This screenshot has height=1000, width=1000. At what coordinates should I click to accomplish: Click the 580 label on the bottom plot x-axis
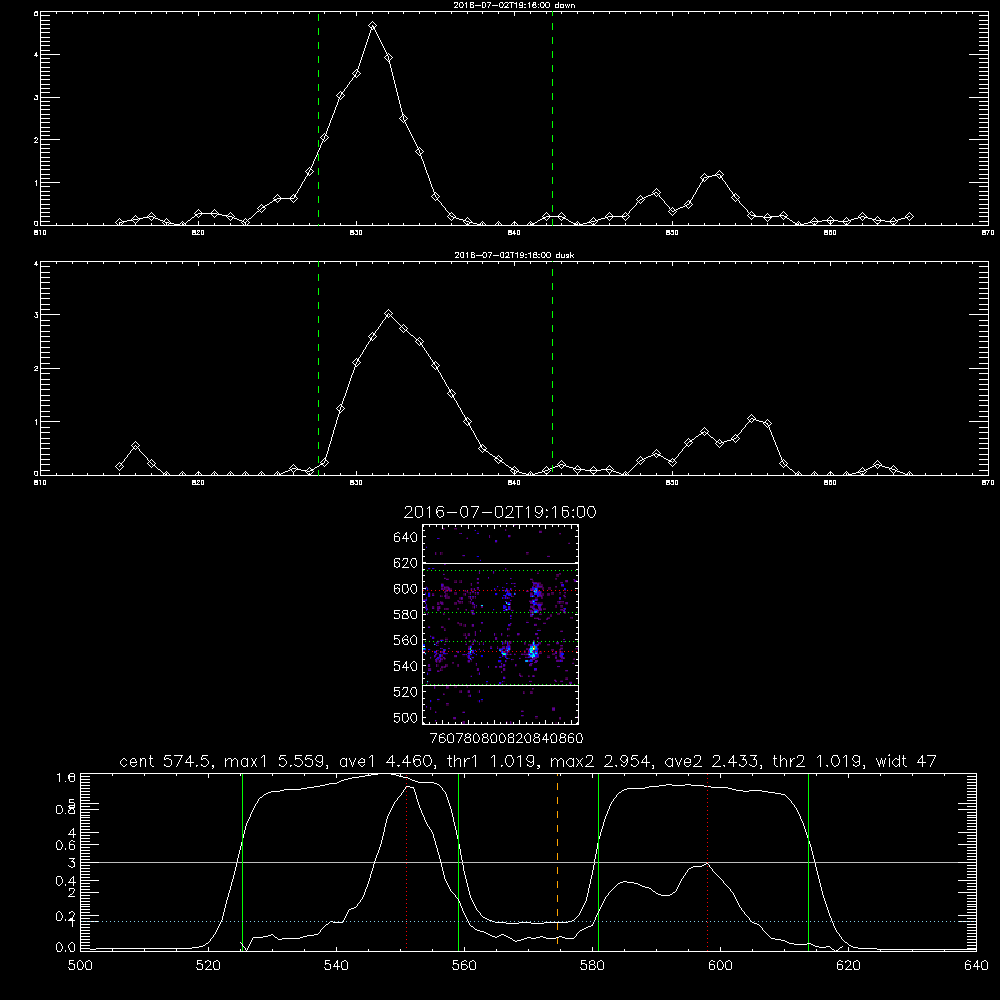pyautogui.click(x=592, y=966)
